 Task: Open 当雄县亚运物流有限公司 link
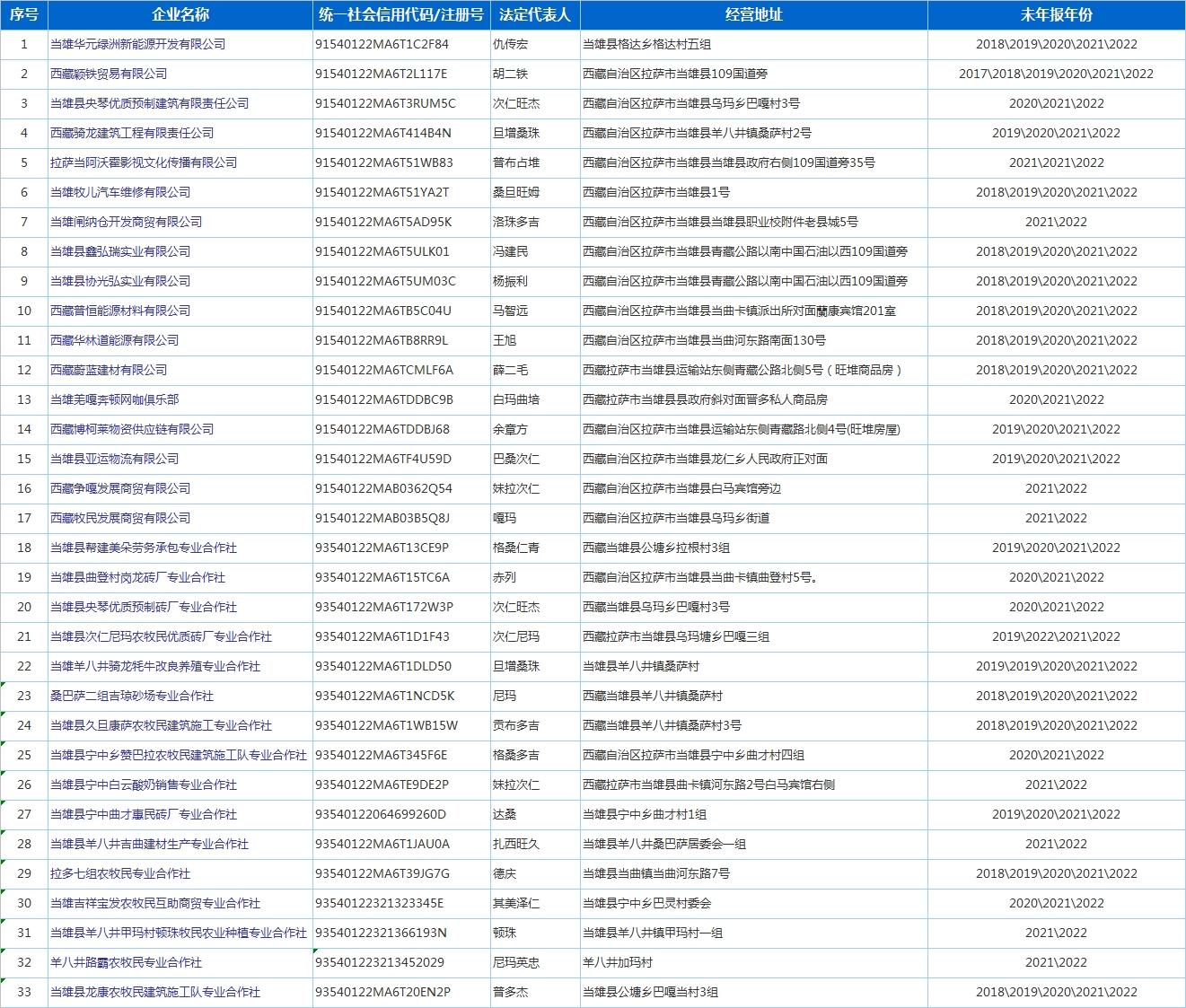tap(115, 459)
